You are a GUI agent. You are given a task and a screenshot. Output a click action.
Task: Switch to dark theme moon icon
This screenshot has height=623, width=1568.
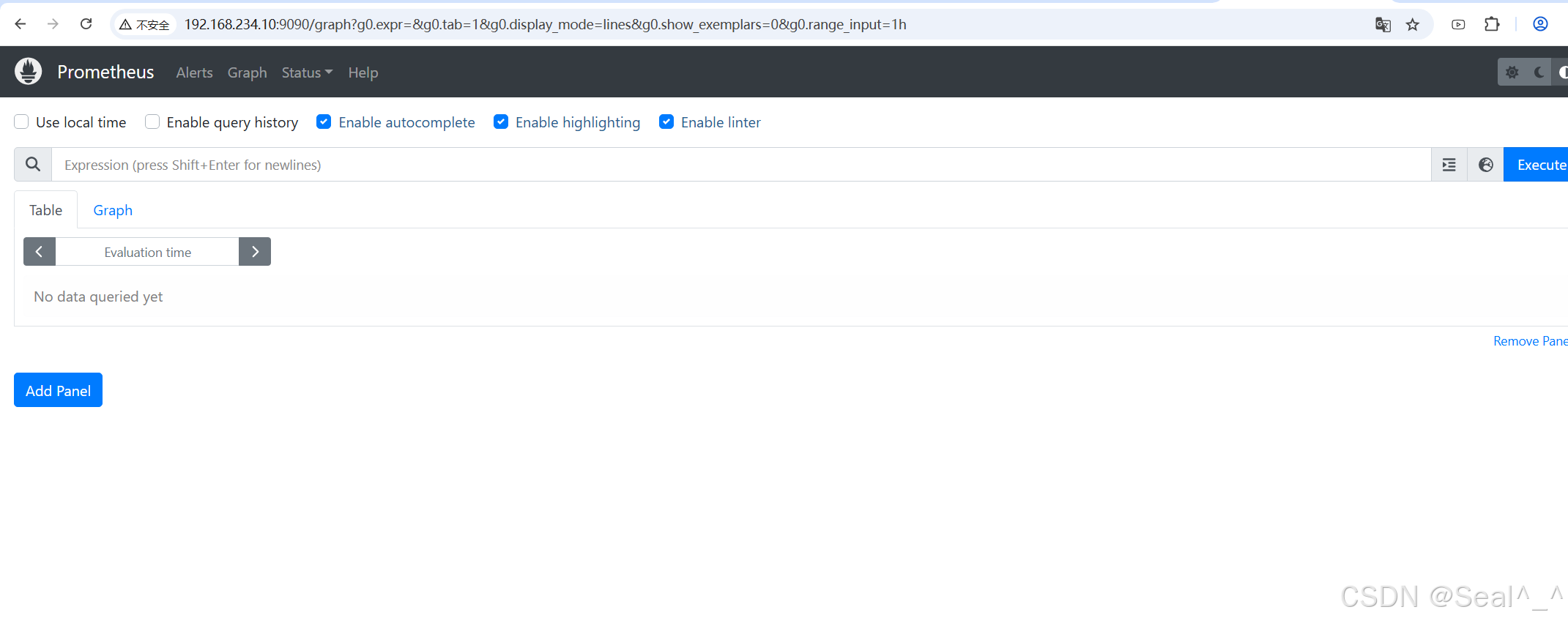click(x=1539, y=72)
